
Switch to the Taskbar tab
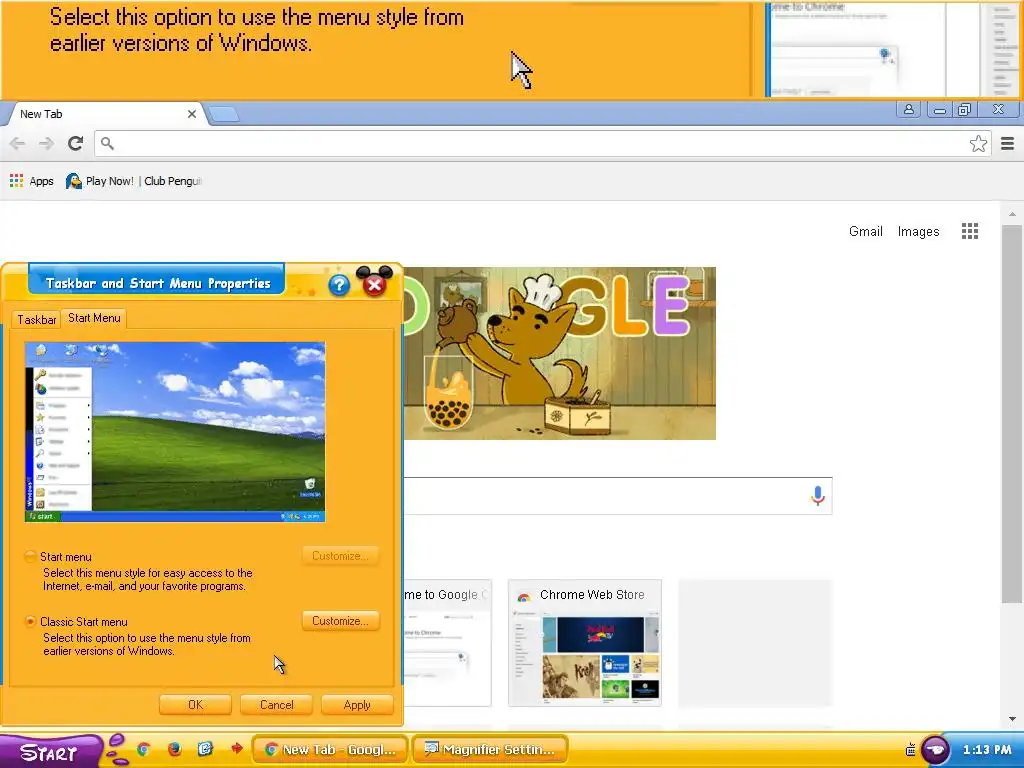(37, 319)
